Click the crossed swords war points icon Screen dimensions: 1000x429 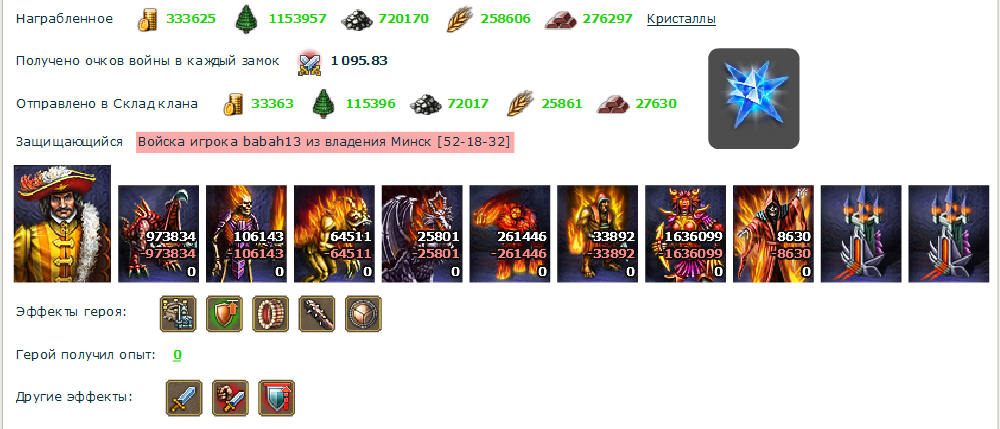pos(309,62)
